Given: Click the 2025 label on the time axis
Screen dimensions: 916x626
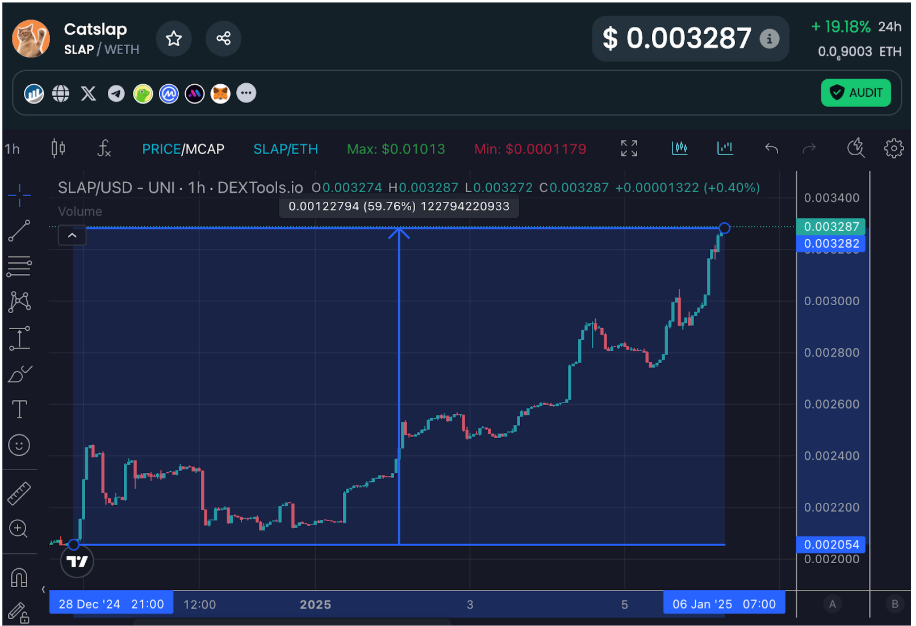Looking at the screenshot, I should coord(315,604).
